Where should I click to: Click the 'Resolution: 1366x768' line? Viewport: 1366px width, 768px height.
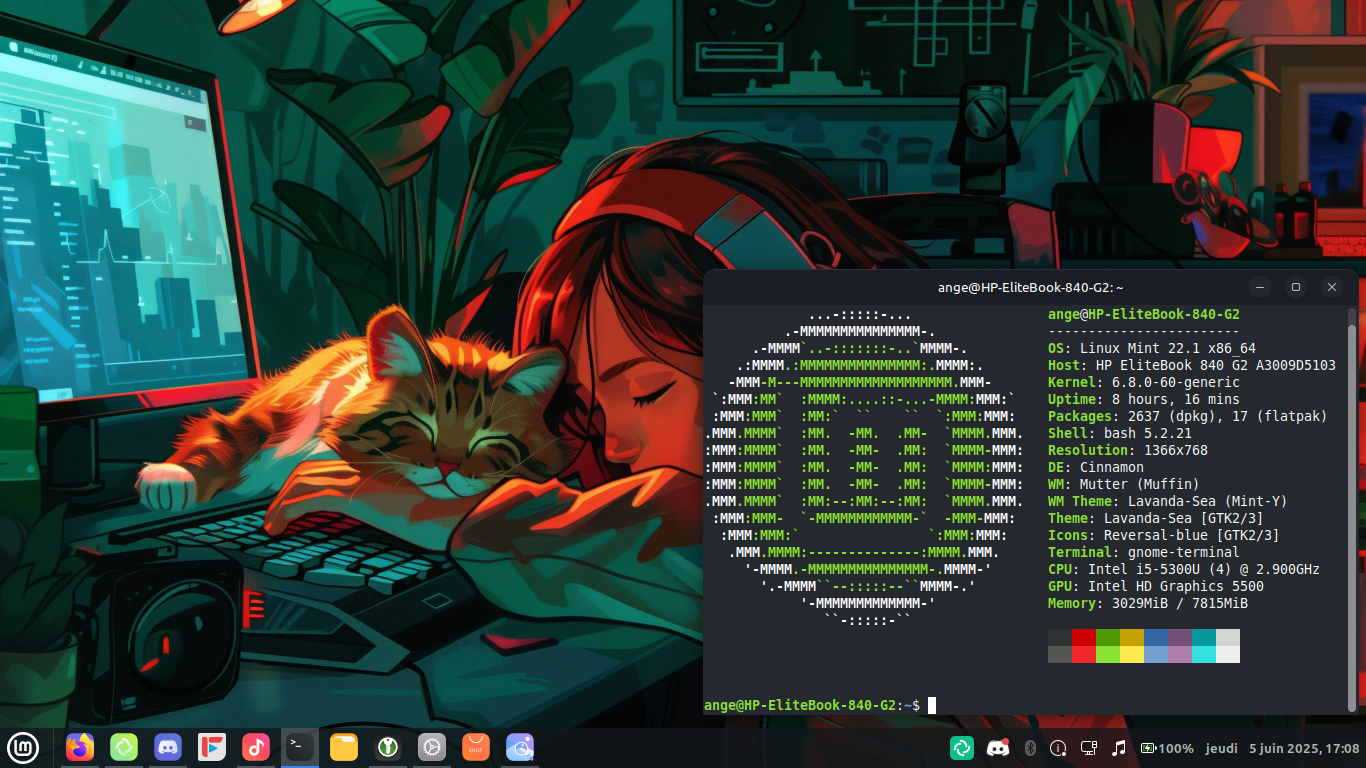pos(1128,450)
